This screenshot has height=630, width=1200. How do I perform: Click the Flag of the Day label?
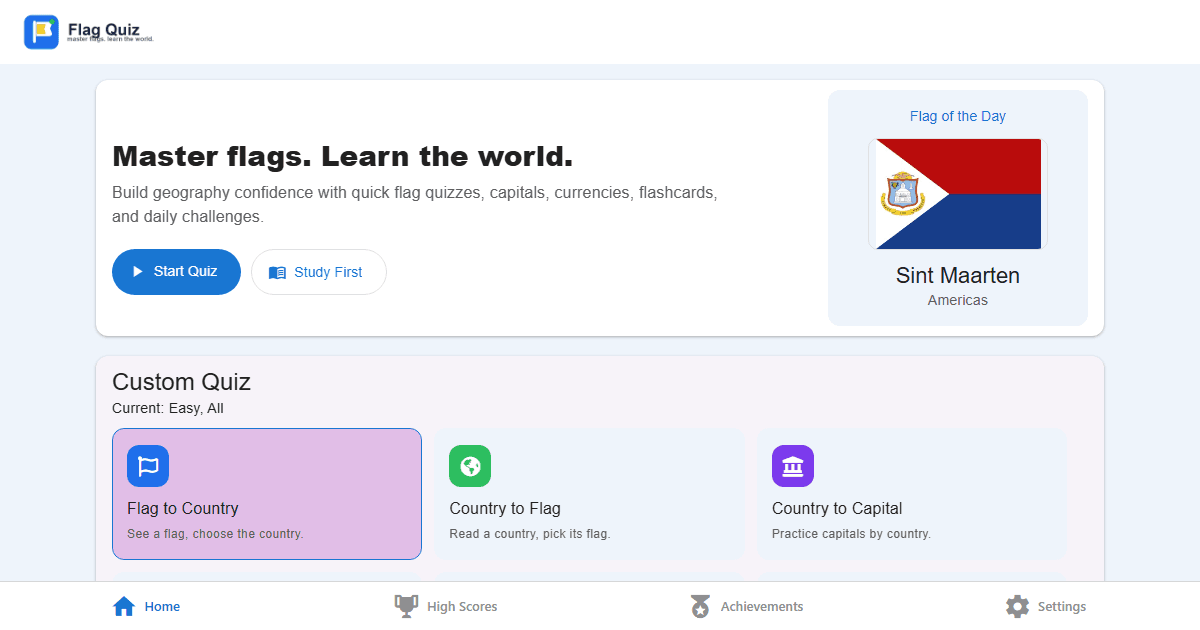click(958, 116)
